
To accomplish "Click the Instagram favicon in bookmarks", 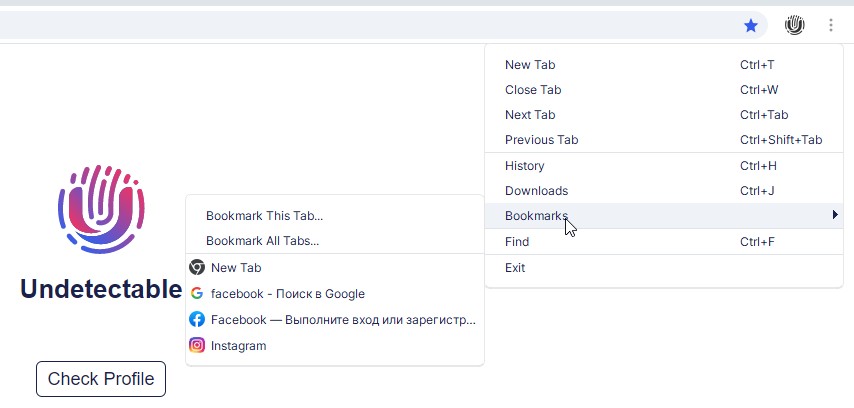I will point(197,346).
